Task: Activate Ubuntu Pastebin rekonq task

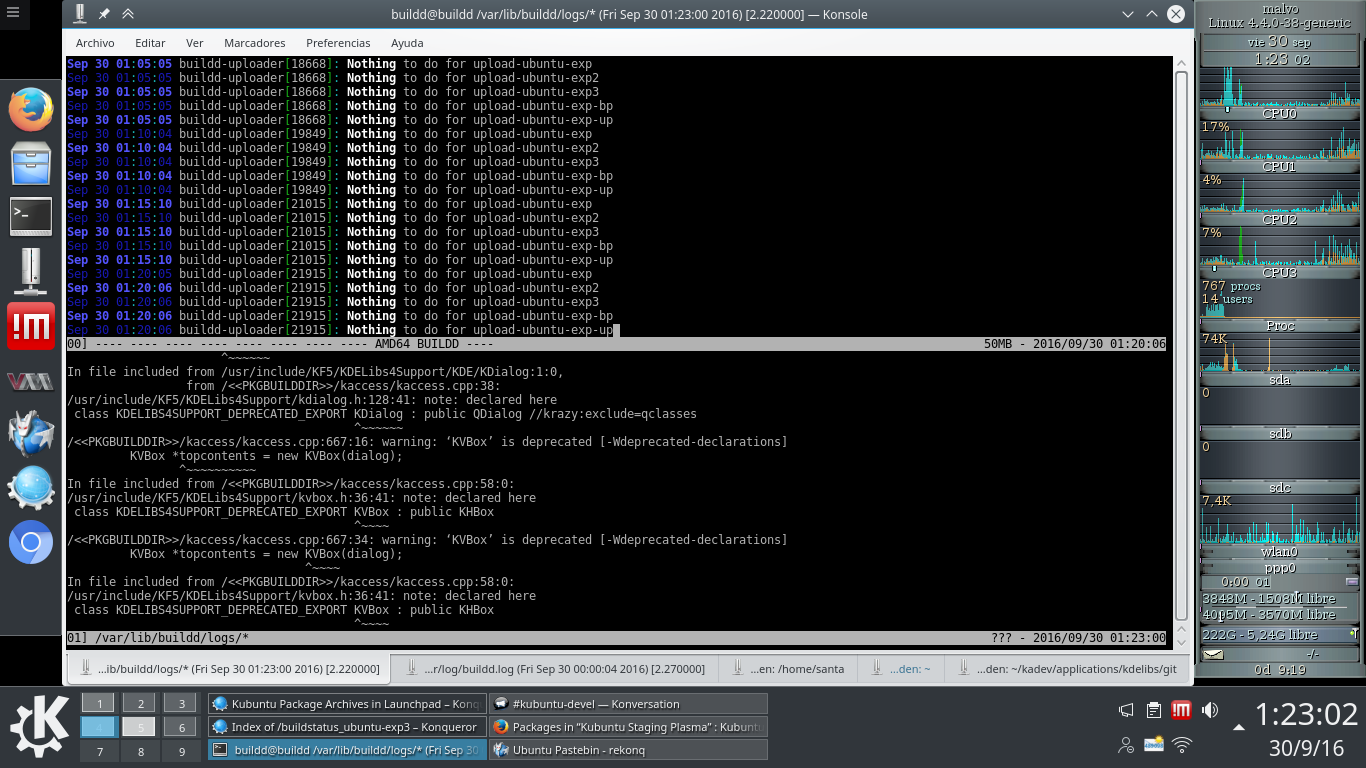Action: click(x=628, y=750)
